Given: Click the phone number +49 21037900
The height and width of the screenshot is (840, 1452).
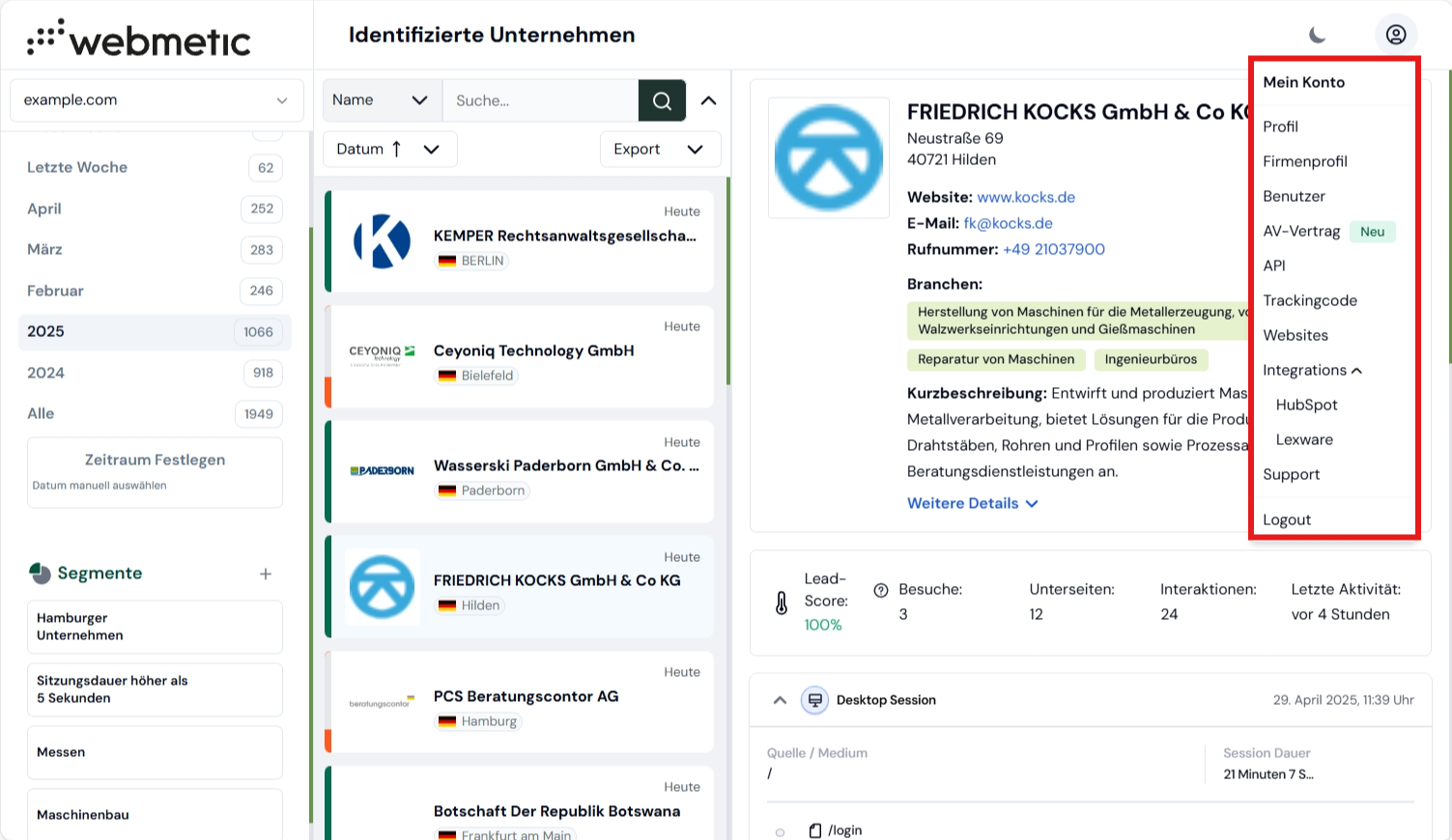Looking at the screenshot, I should coord(1054,249).
